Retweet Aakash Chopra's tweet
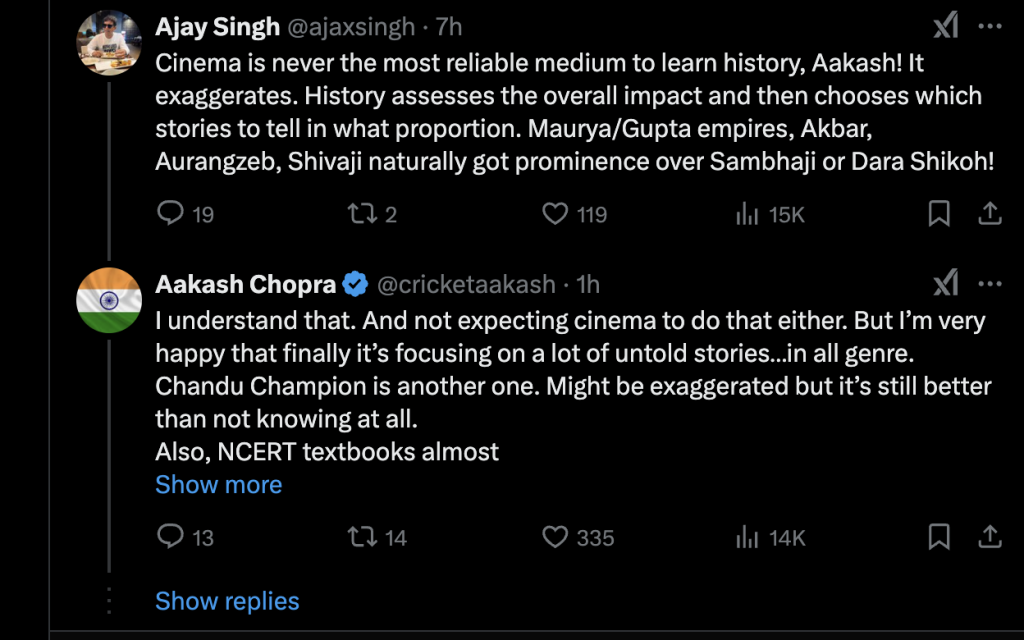Viewport: 1024px width, 640px height. pos(360,537)
